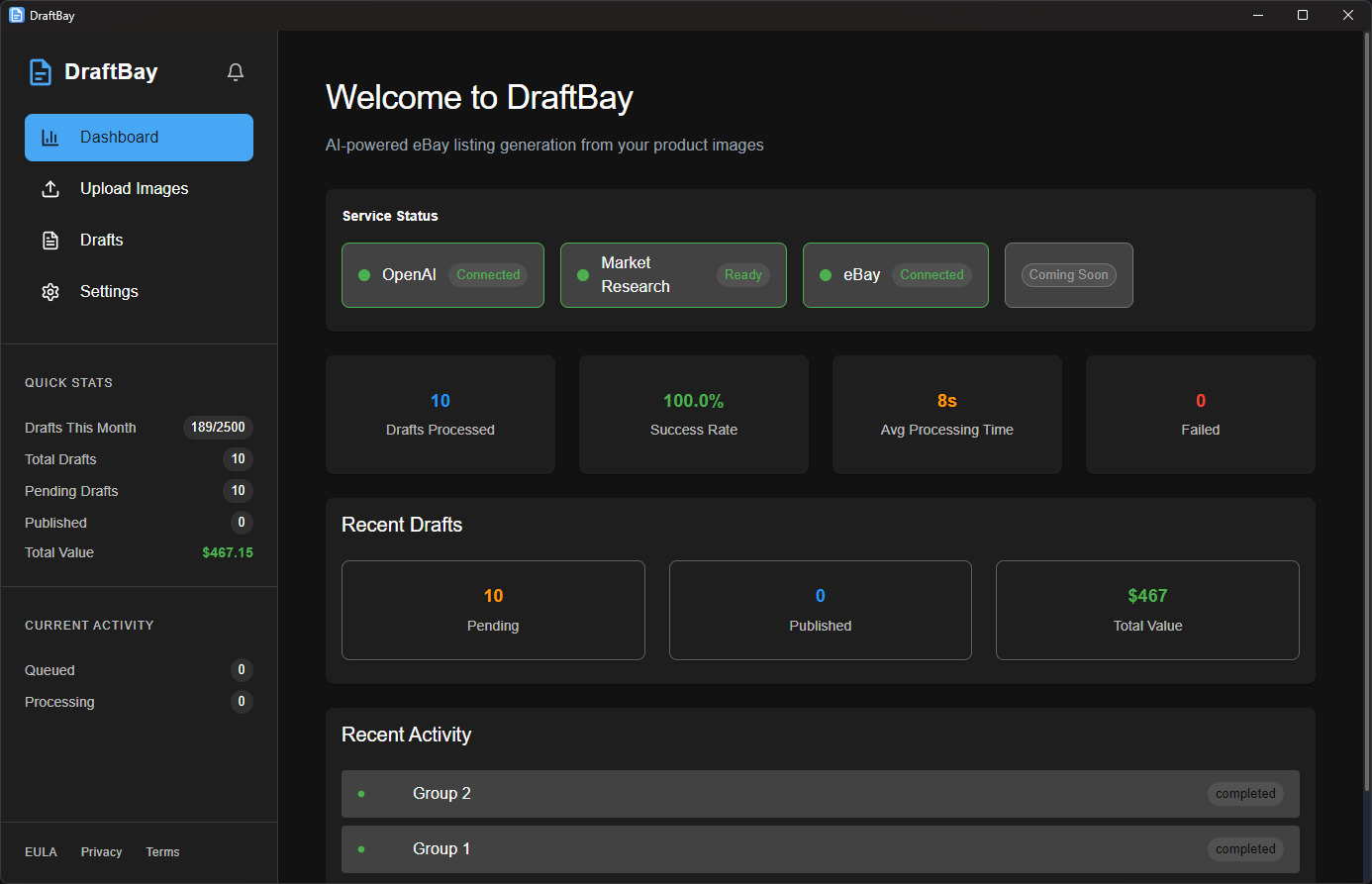Open the EULA link
This screenshot has width=1372, height=884.
pos(41,852)
